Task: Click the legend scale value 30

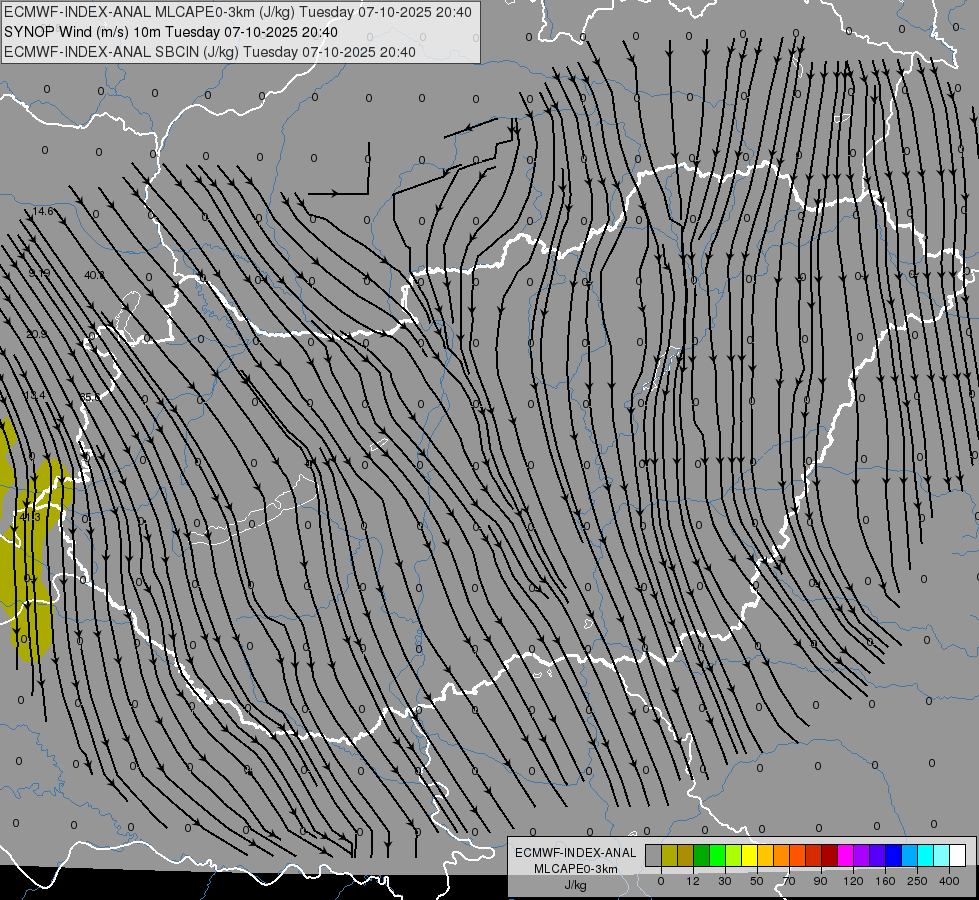Action: 725,881
